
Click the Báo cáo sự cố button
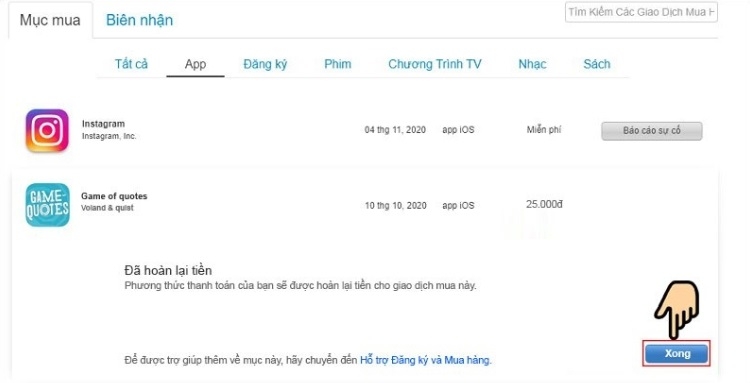[651, 131]
